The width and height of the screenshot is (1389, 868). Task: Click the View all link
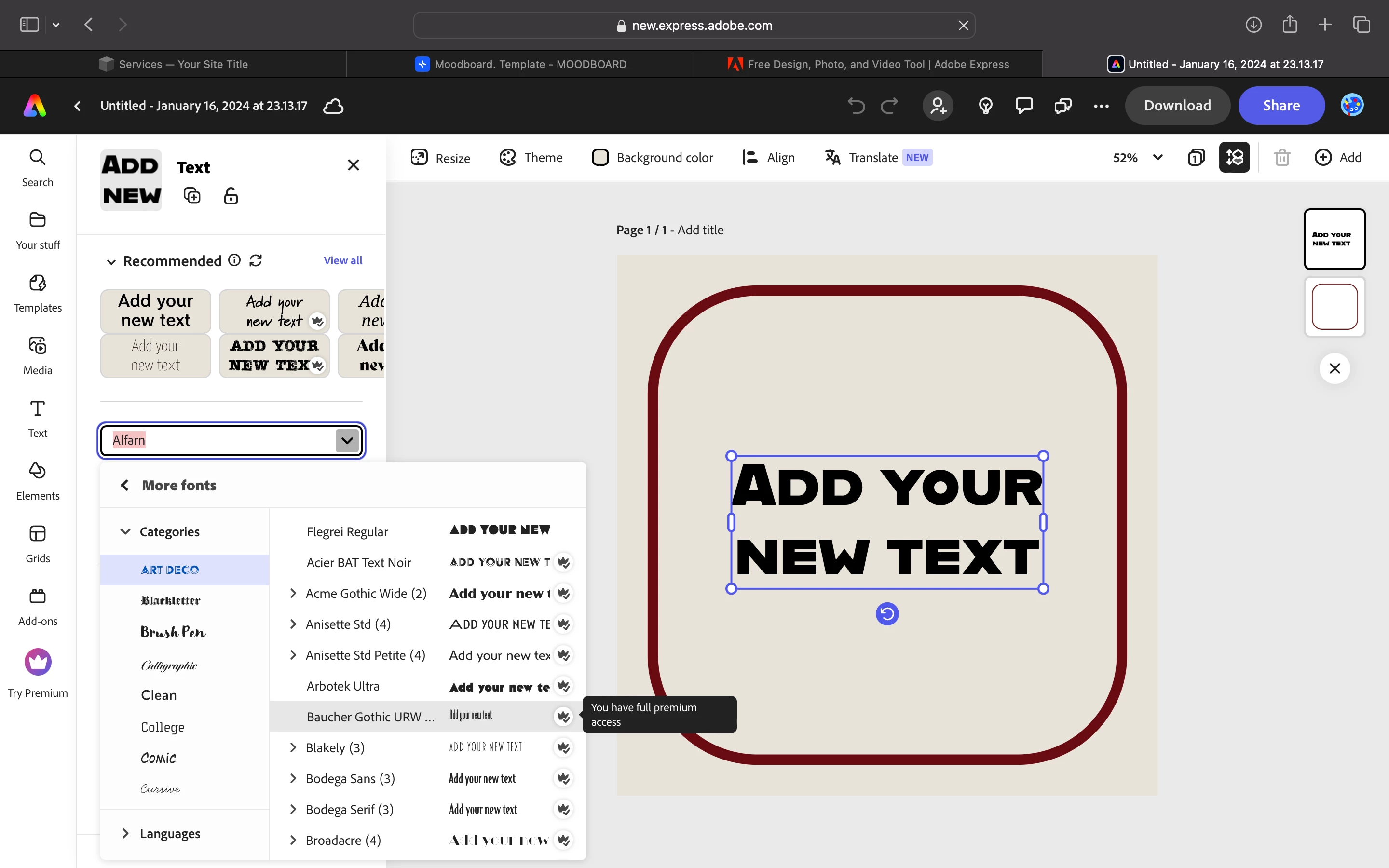(x=342, y=260)
